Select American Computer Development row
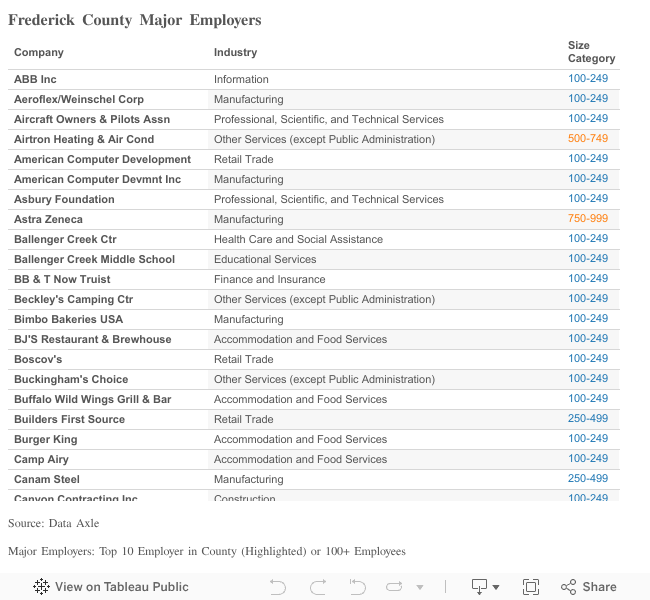Image resolution: width=650 pixels, height=600 pixels. [314, 159]
